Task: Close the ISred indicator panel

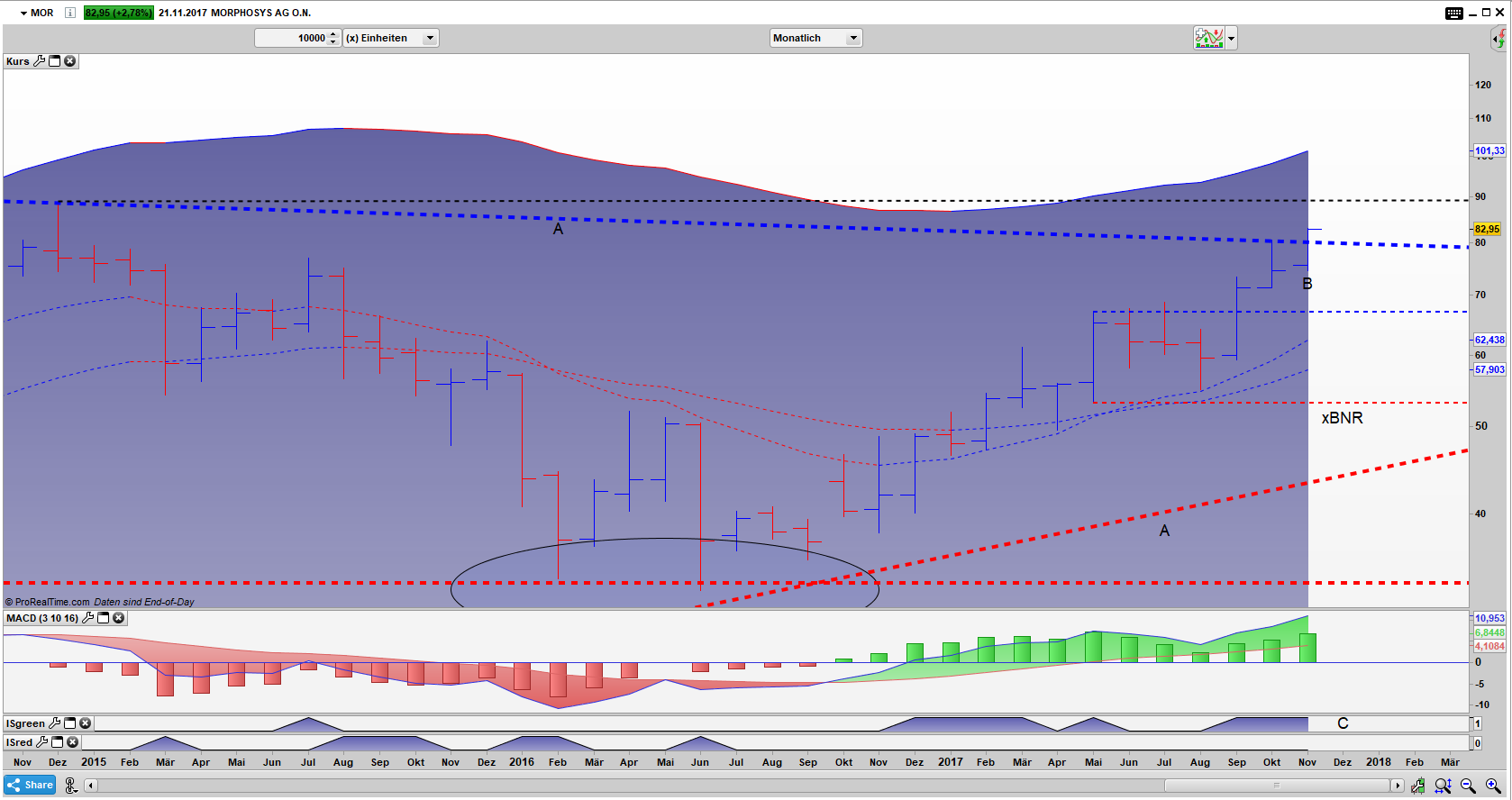Action: click(x=72, y=742)
